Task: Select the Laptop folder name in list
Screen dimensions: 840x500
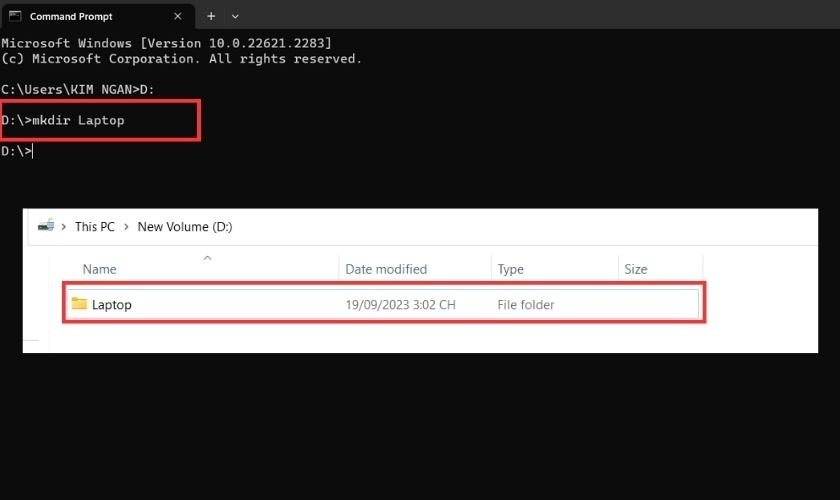Action: pos(111,305)
